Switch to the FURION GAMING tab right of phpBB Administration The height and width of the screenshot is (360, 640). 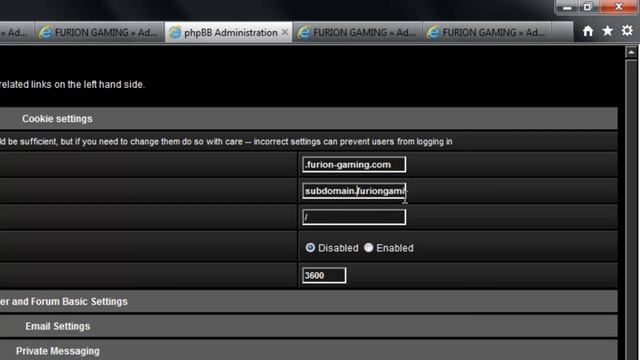358,32
